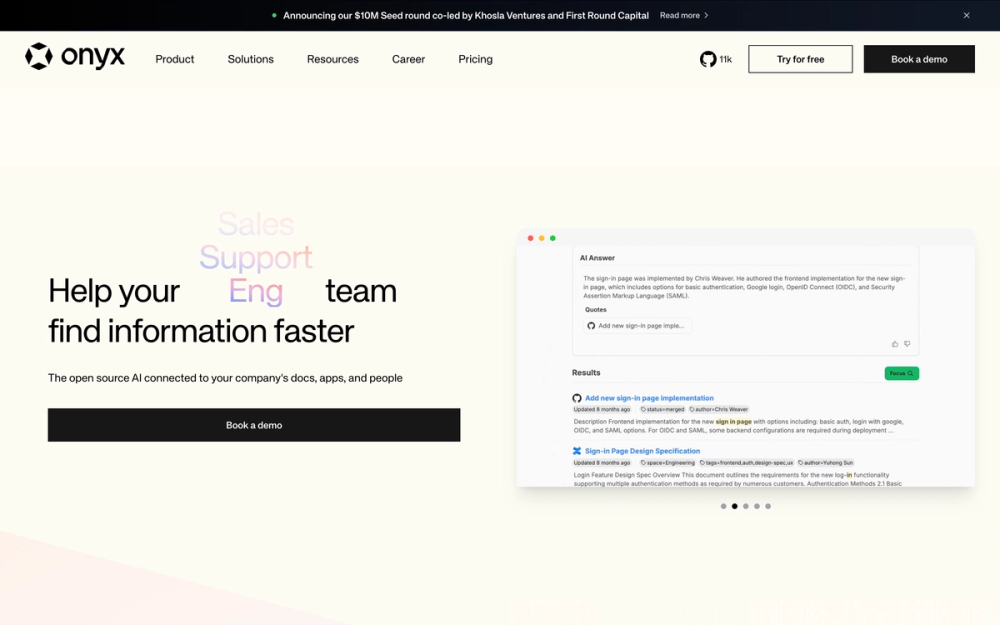Open the Resources menu
The image size is (1000, 625).
(333, 59)
